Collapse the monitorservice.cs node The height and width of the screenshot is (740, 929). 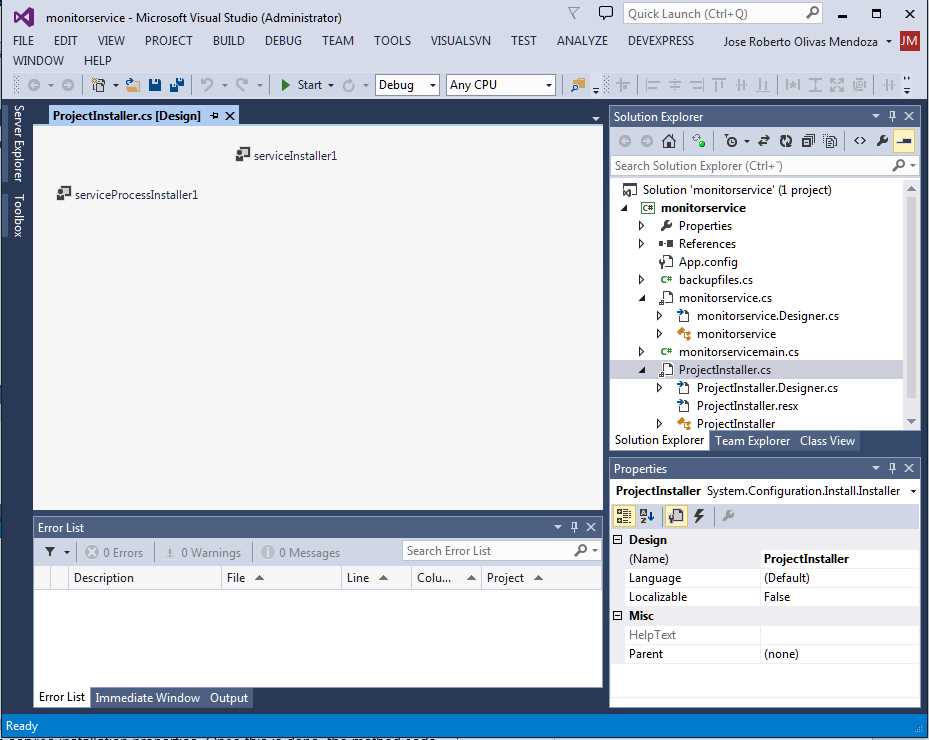click(642, 298)
